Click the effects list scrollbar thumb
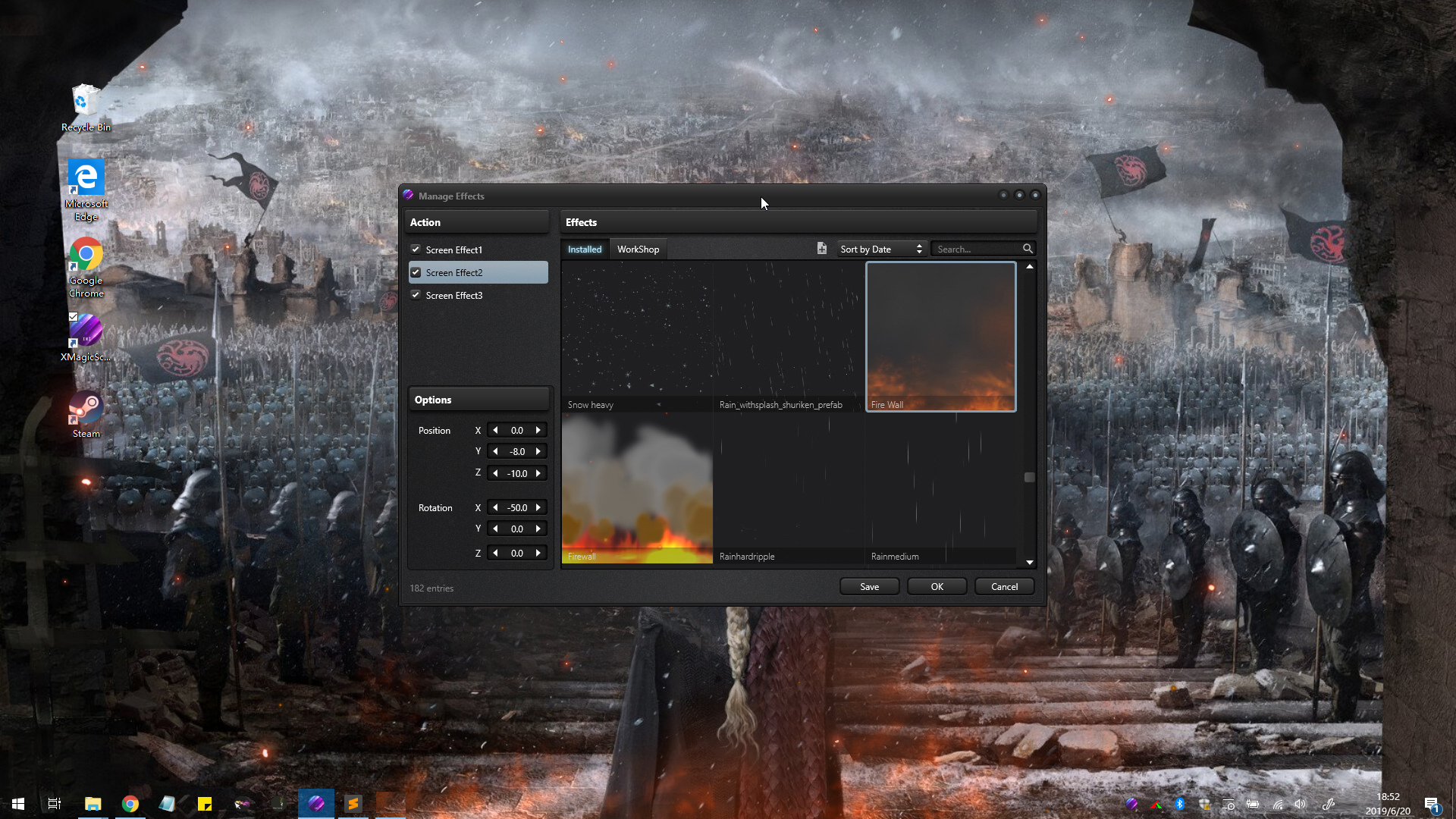Viewport: 1456px width, 819px height. point(1029,477)
